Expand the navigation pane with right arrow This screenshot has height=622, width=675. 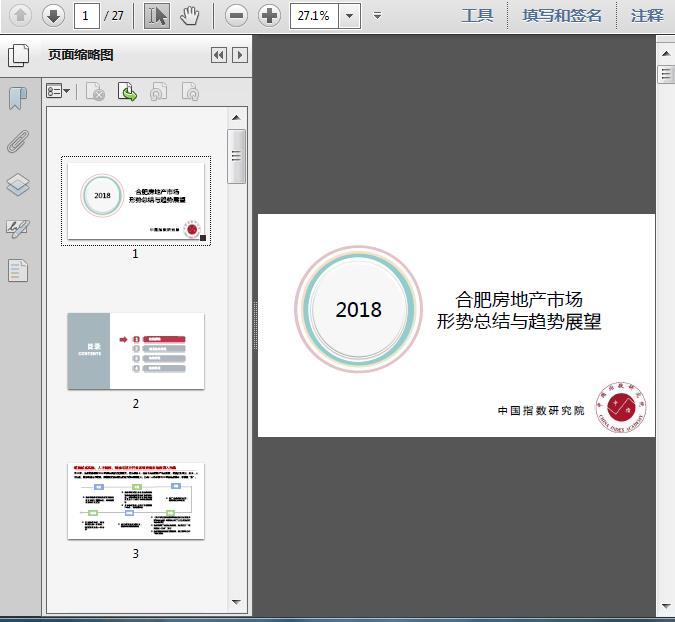pos(240,55)
